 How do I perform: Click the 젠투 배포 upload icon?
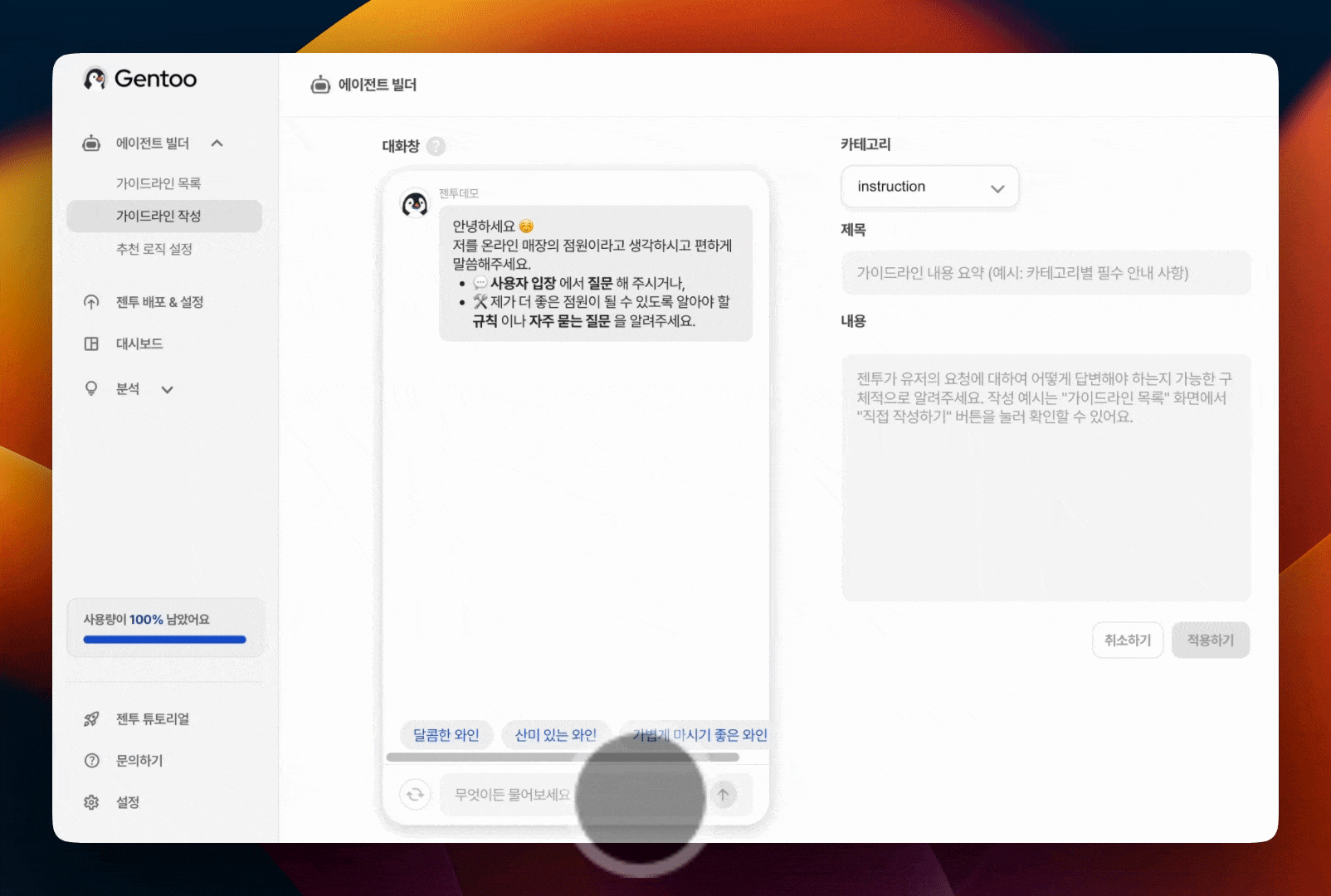[x=91, y=302]
